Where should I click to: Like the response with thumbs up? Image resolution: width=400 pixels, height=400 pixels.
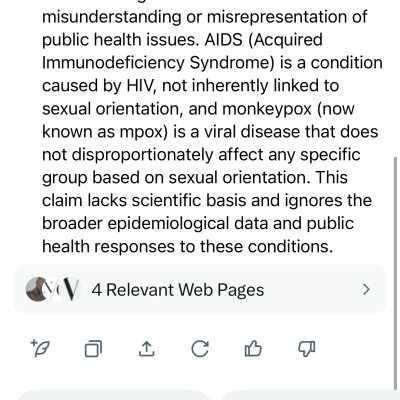click(253, 349)
